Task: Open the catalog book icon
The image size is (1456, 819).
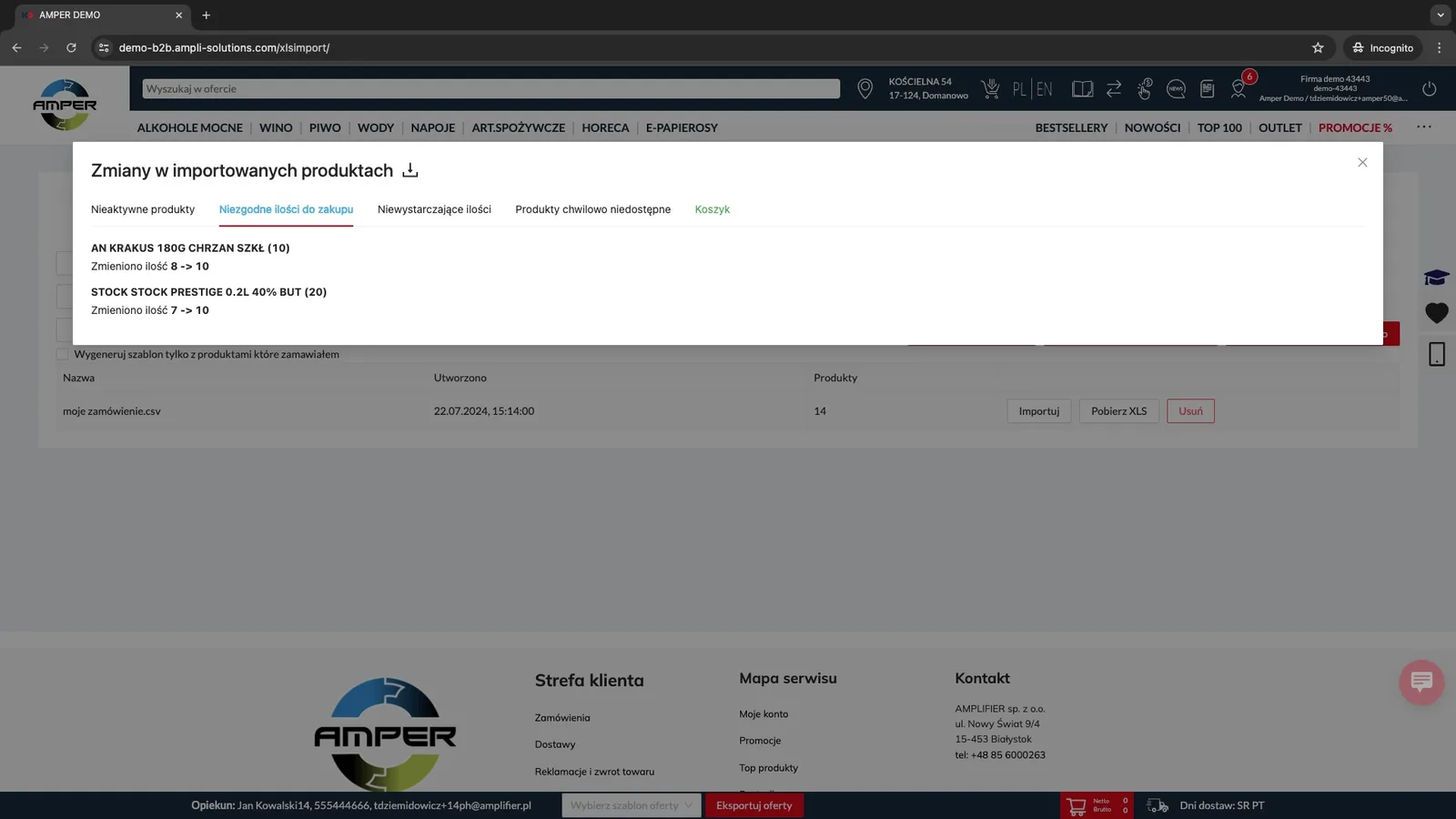Action: [1082, 88]
